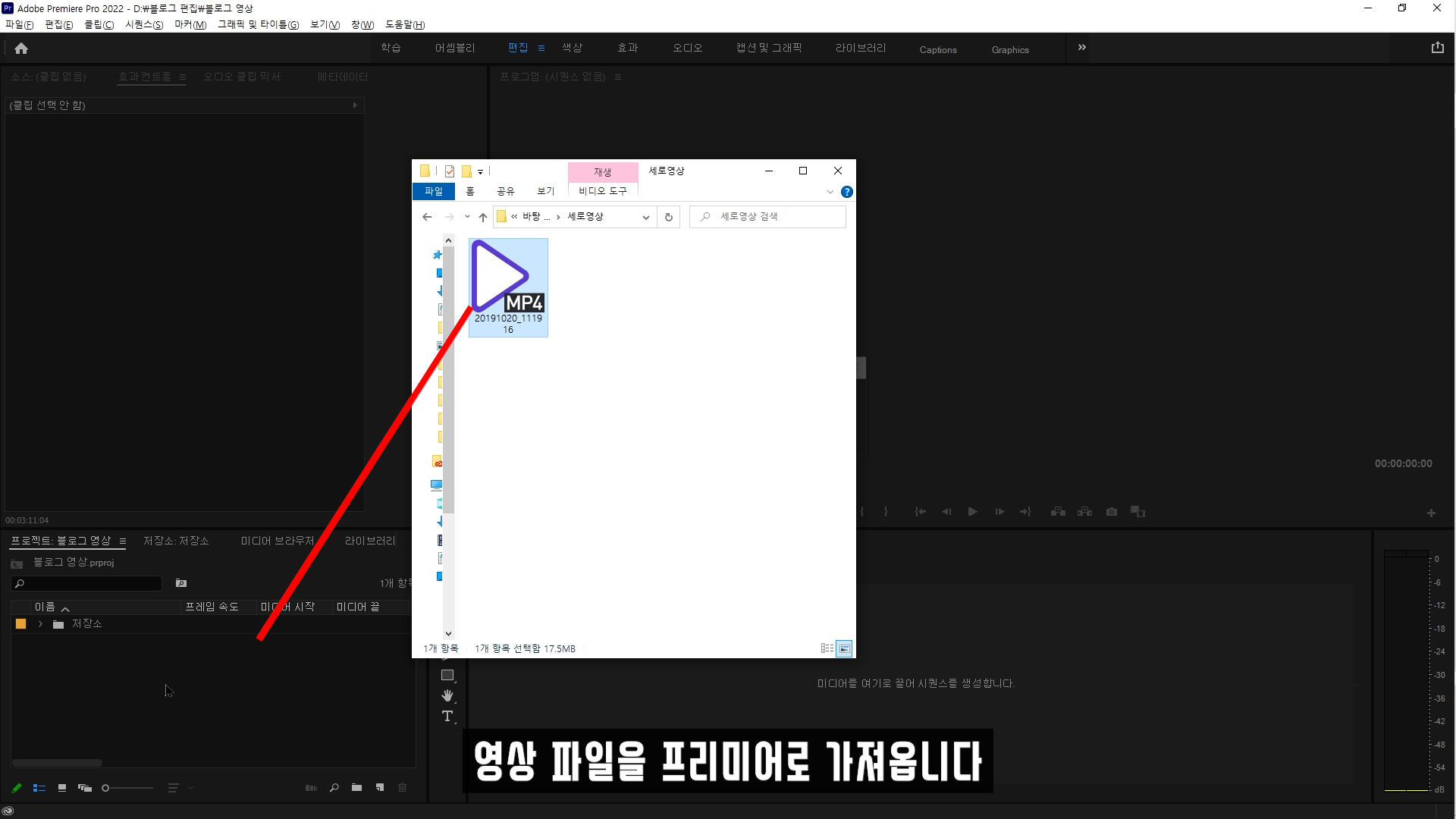
Task: Click the New Item icon
Action: [380, 788]
